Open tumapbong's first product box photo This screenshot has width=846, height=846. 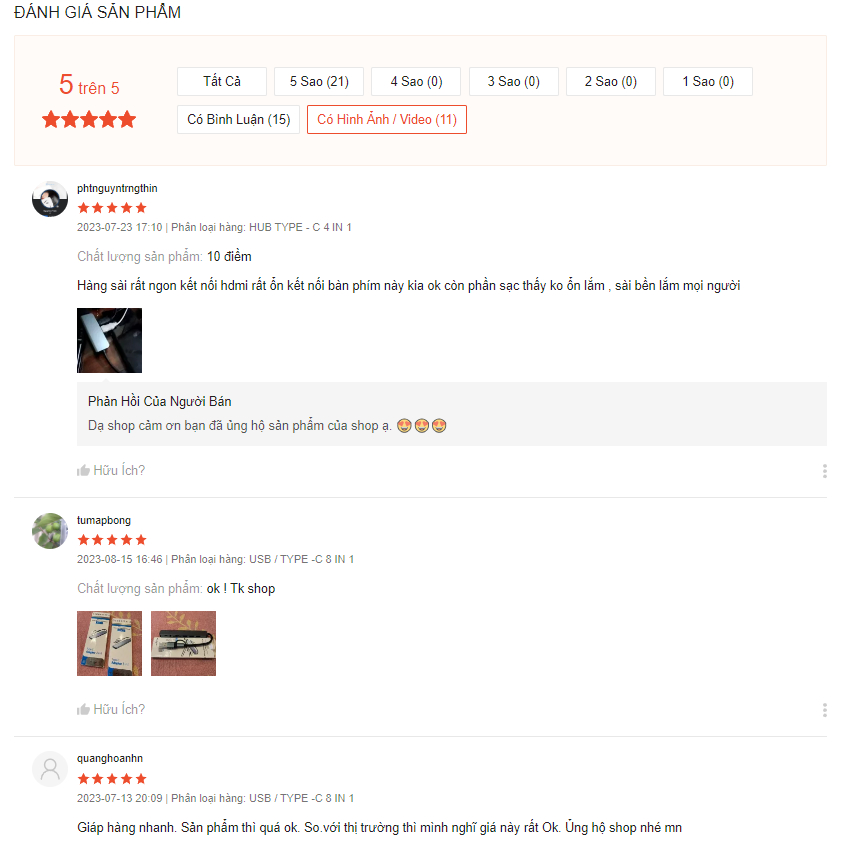click(110, 643)
